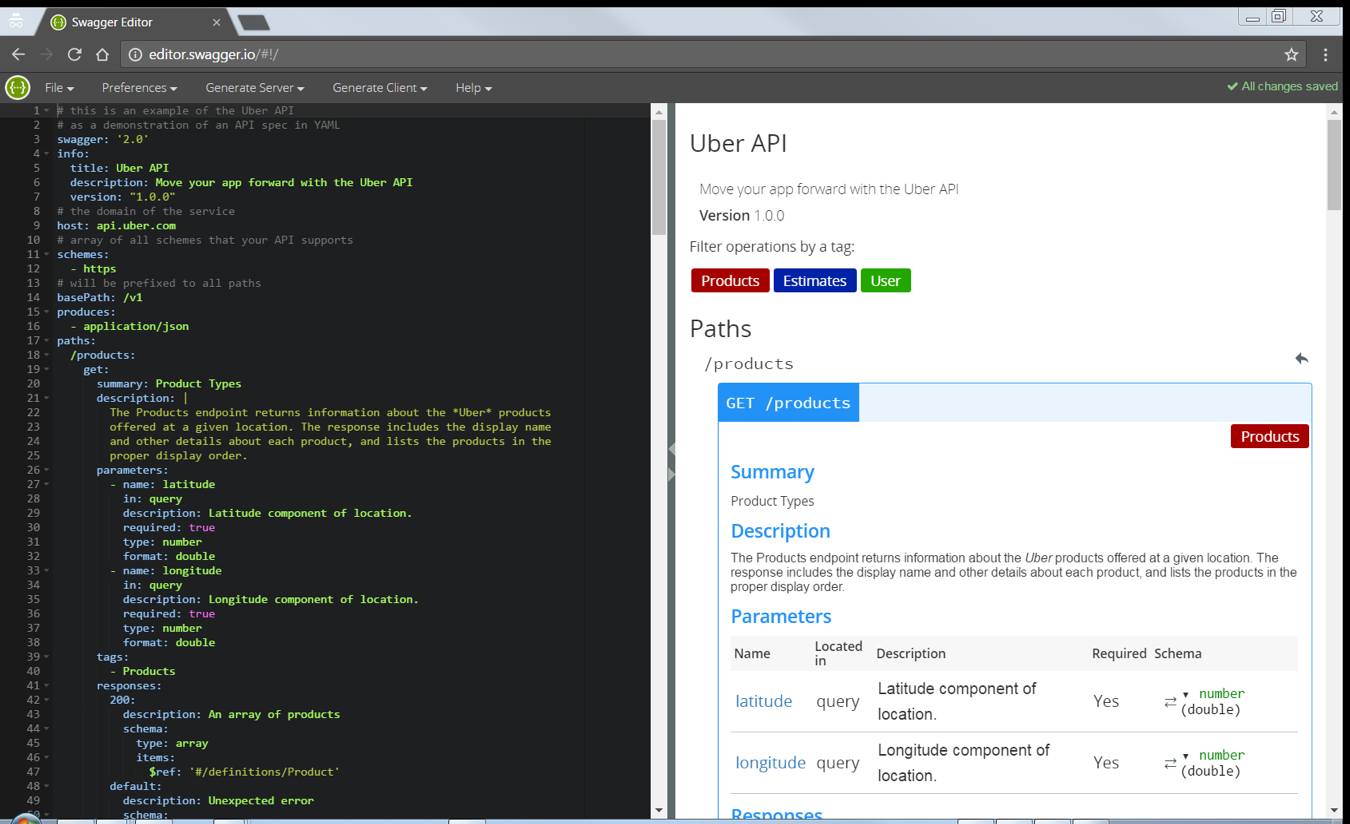Expand the longitude number schema triangle
Screen dimensions: 1350x824
pos(1186,756)
